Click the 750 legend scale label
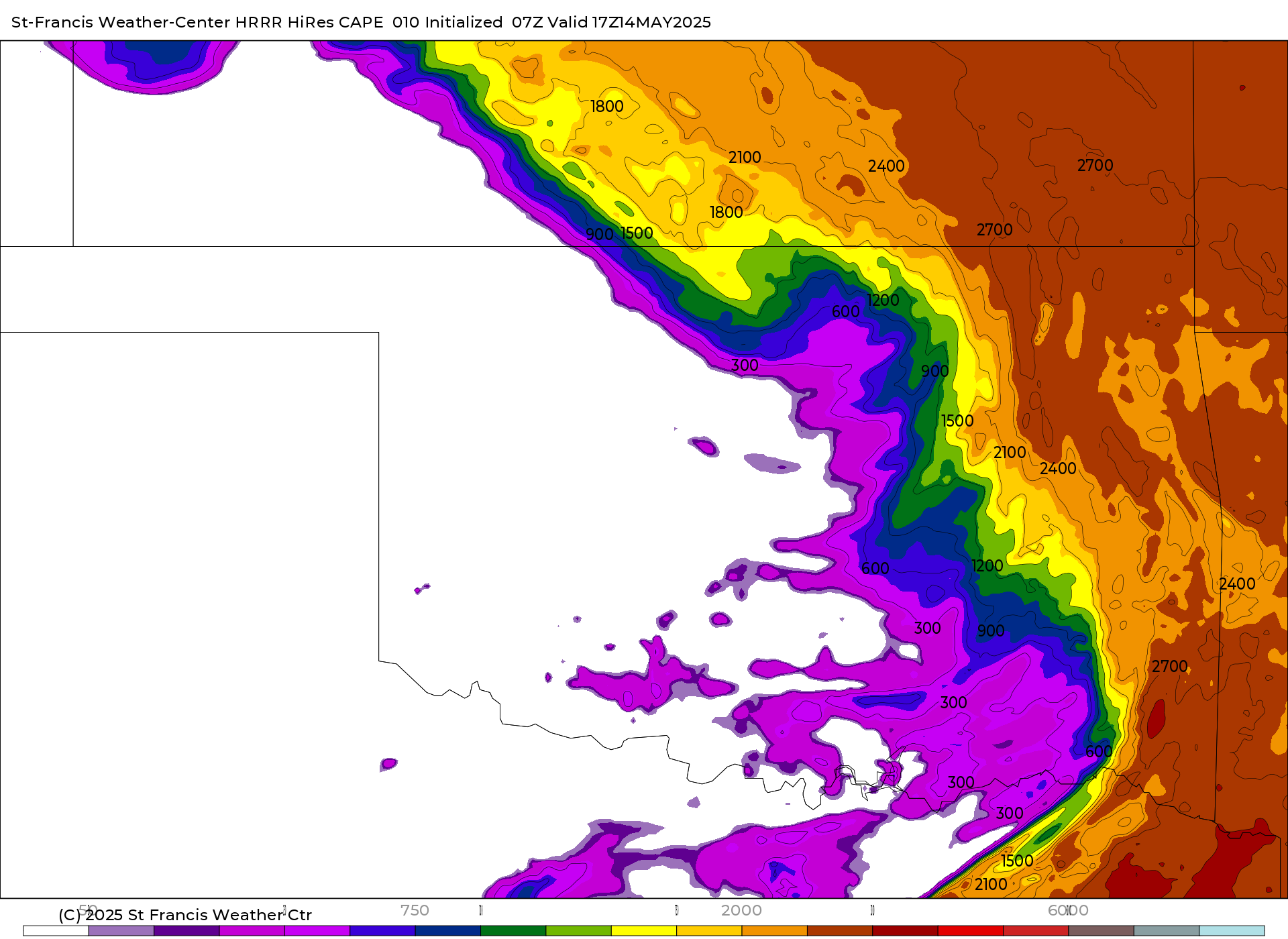The width and height of the screenshot is (1288, 939). (415, 910)
